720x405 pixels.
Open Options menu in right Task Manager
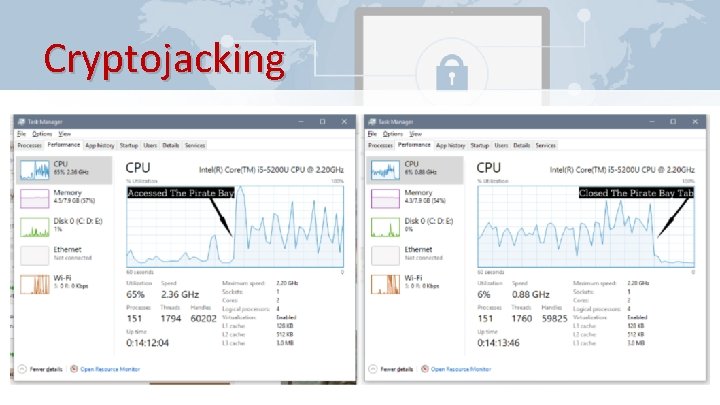click(393, 134)
